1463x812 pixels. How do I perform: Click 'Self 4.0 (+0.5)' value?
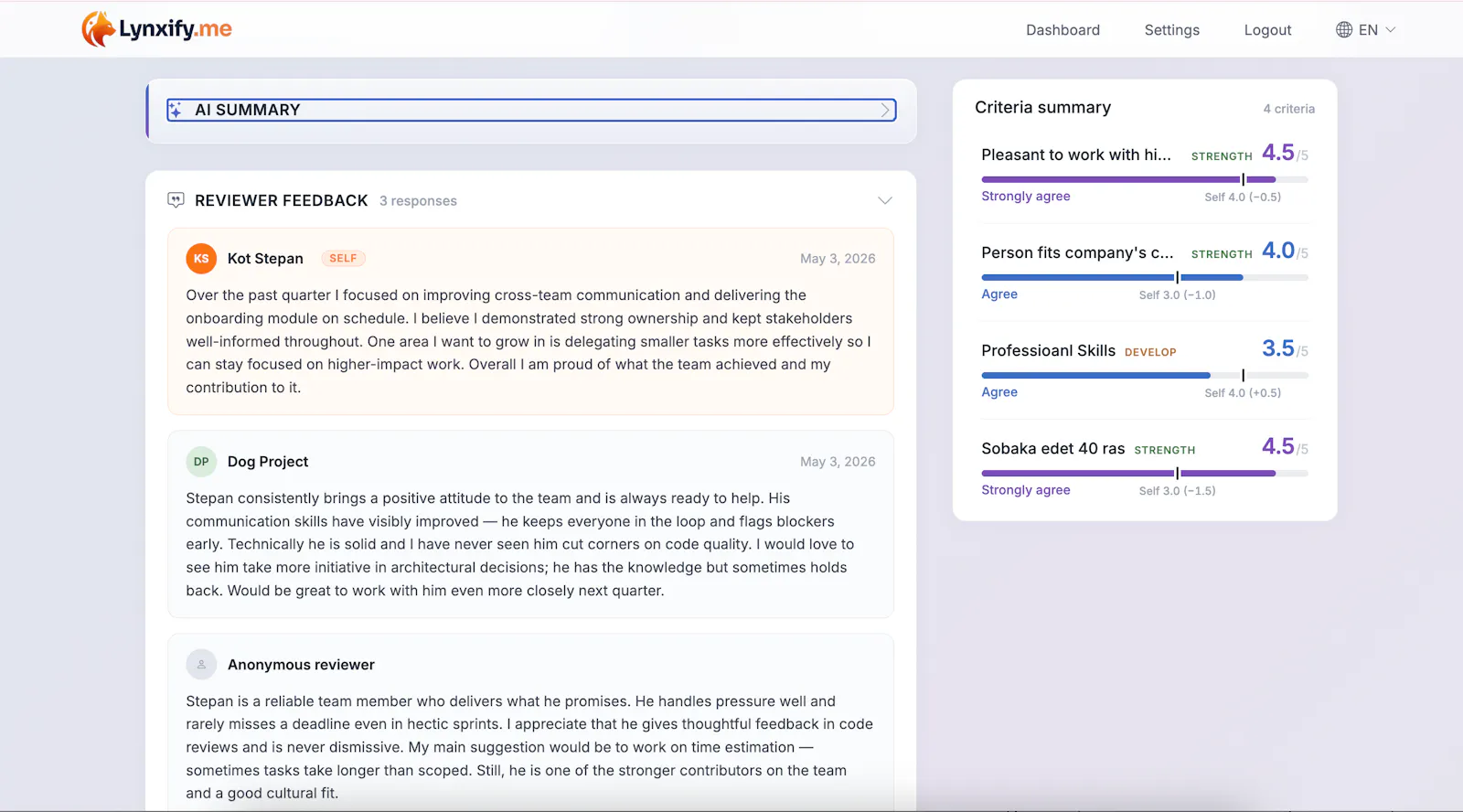point(1243,393)
